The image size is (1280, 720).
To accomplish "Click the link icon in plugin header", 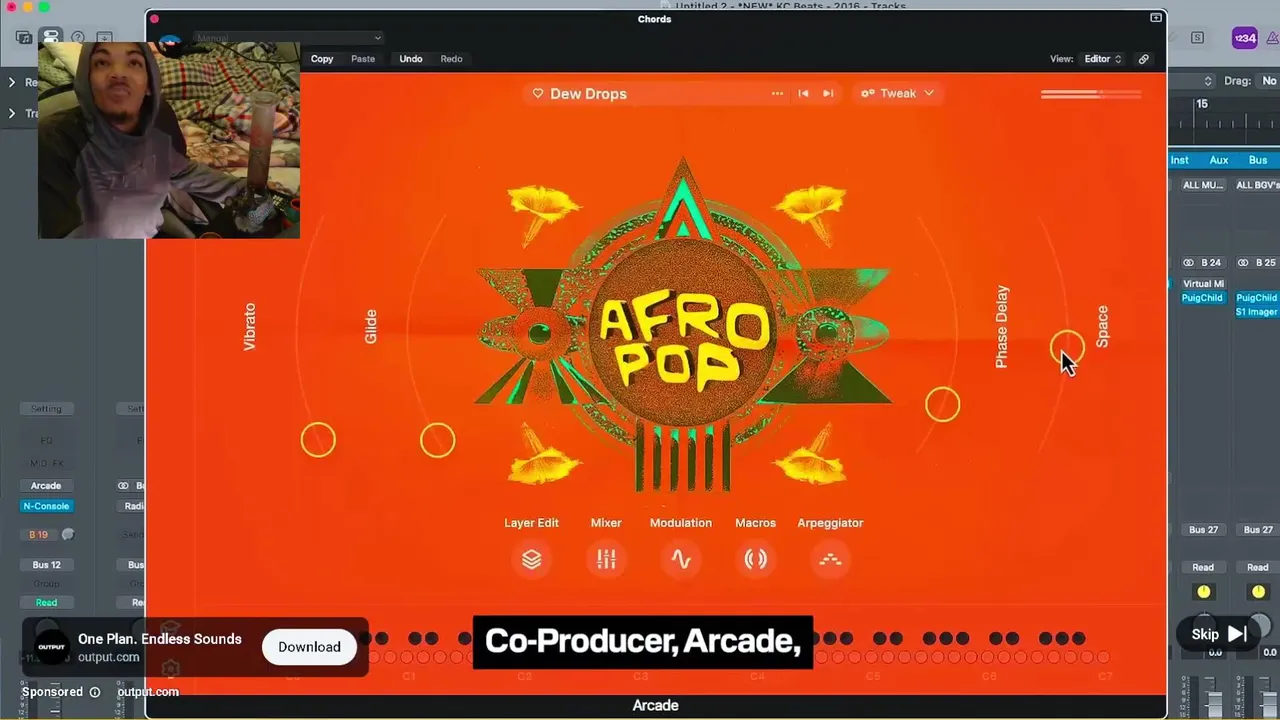I will 1144,59.
